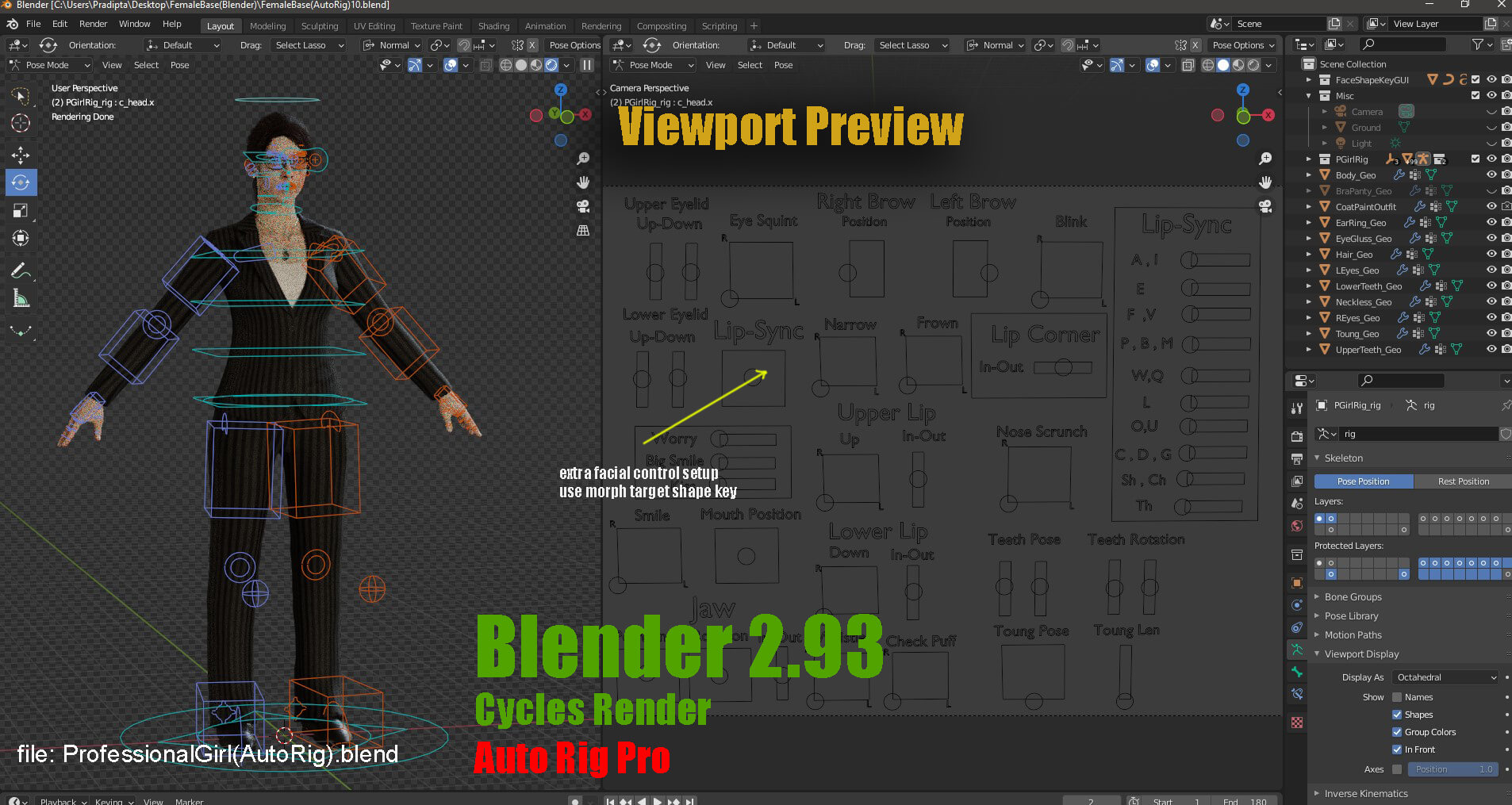Expand the Bone Groups panel

pos(1353,597)
